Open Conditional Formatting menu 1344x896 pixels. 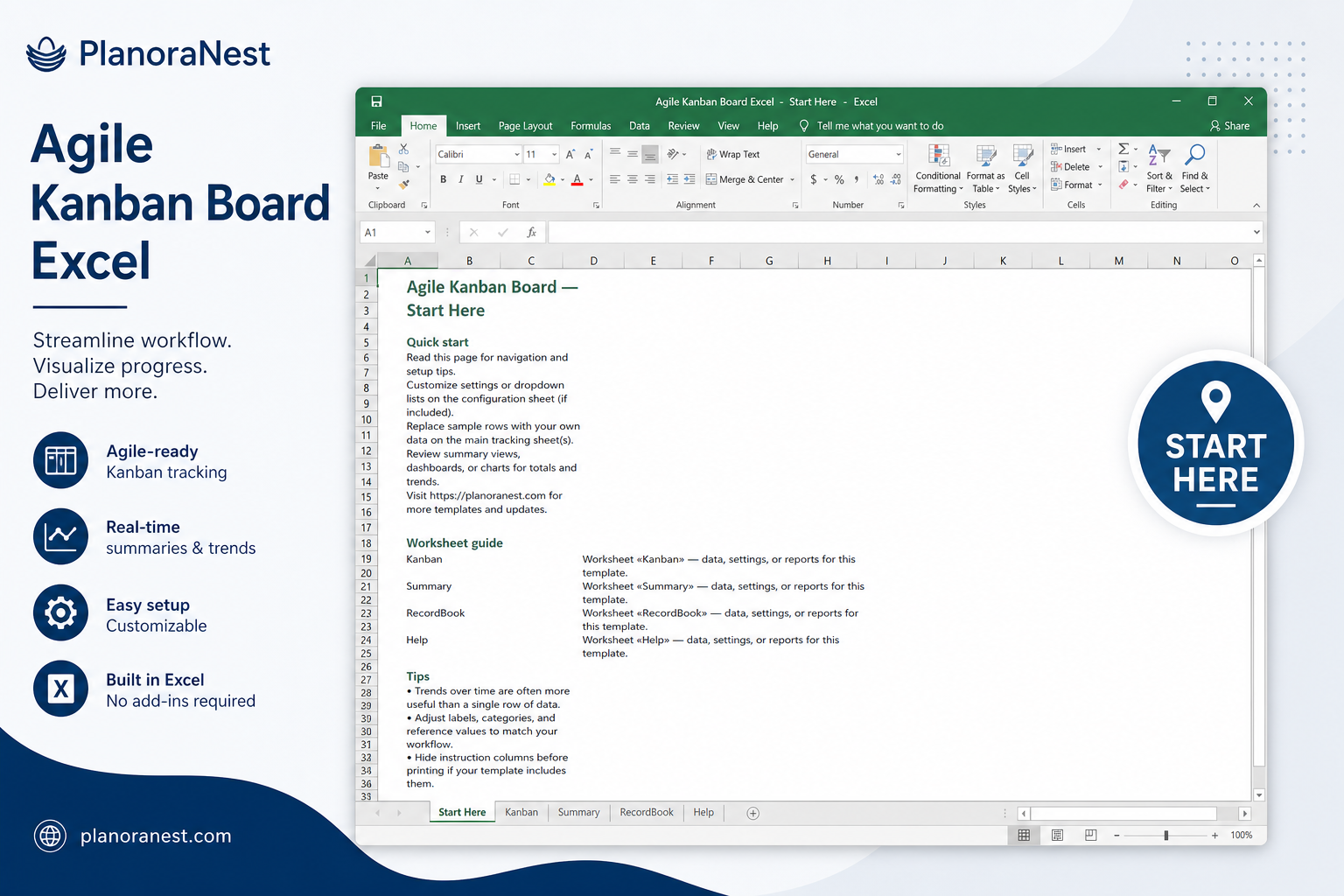(x=938, y=169)
